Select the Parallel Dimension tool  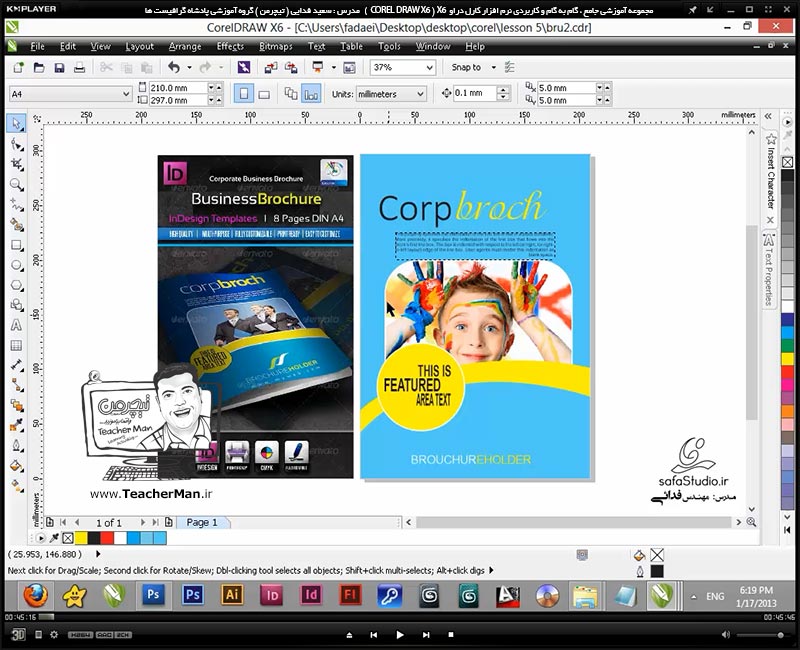point(17,365)
